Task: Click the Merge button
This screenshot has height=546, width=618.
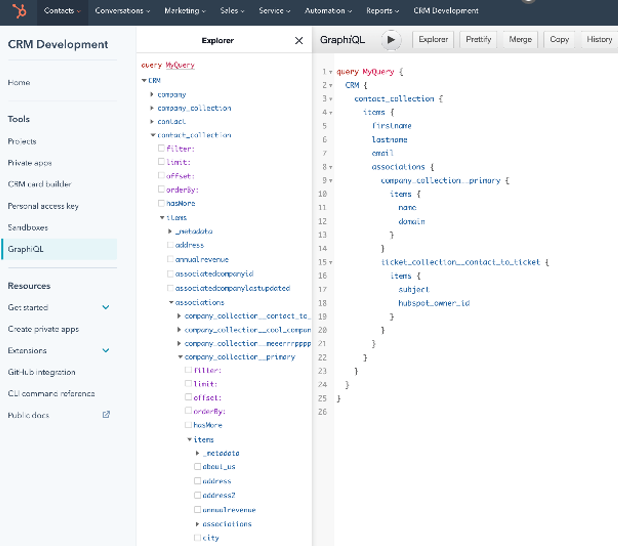Action: pyautogui.click(x=520, y=39)
